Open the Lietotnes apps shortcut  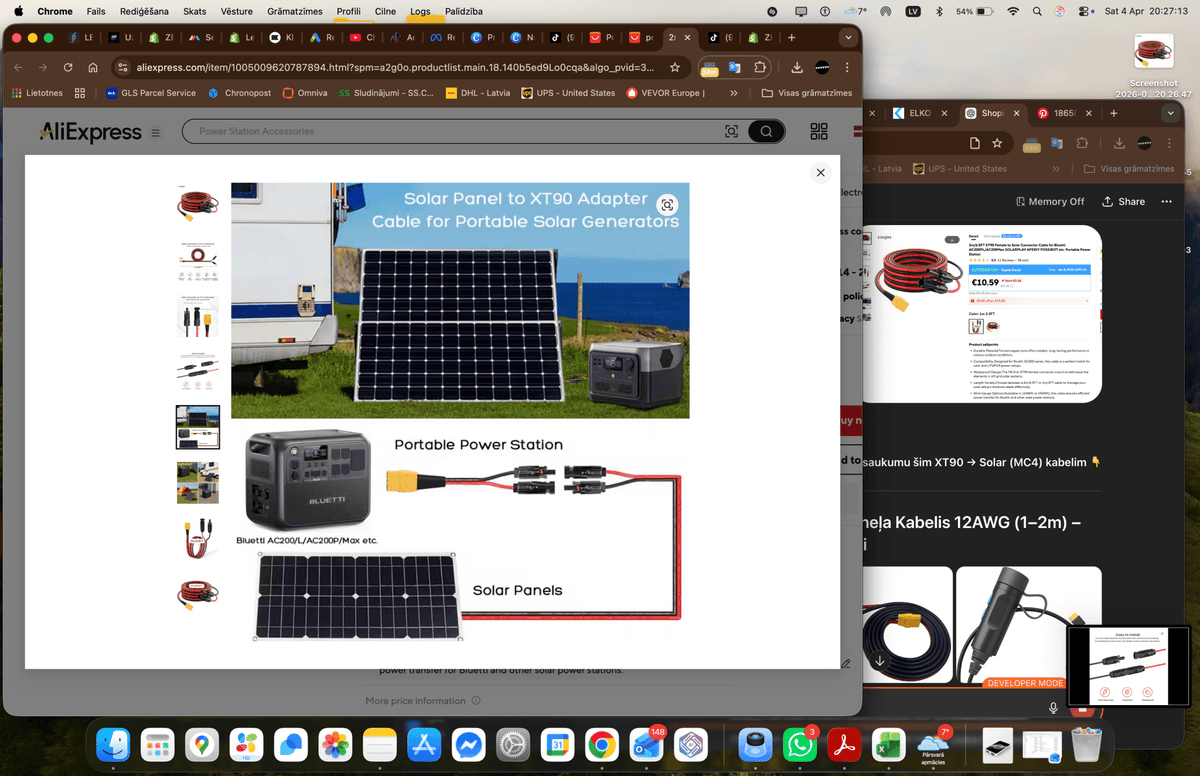37,93
